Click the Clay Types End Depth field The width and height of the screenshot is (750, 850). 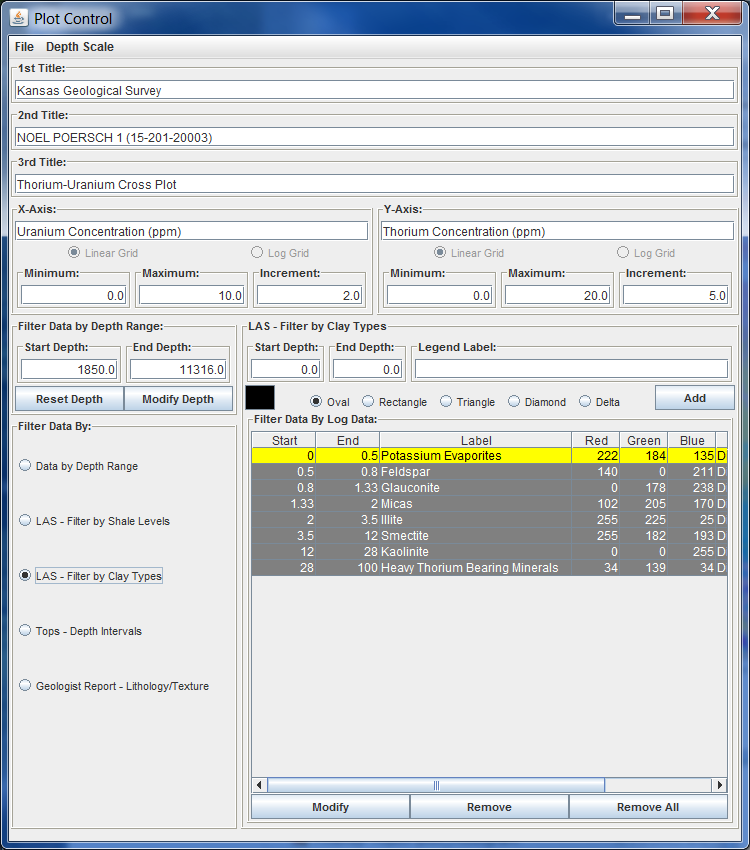point(367,370)
